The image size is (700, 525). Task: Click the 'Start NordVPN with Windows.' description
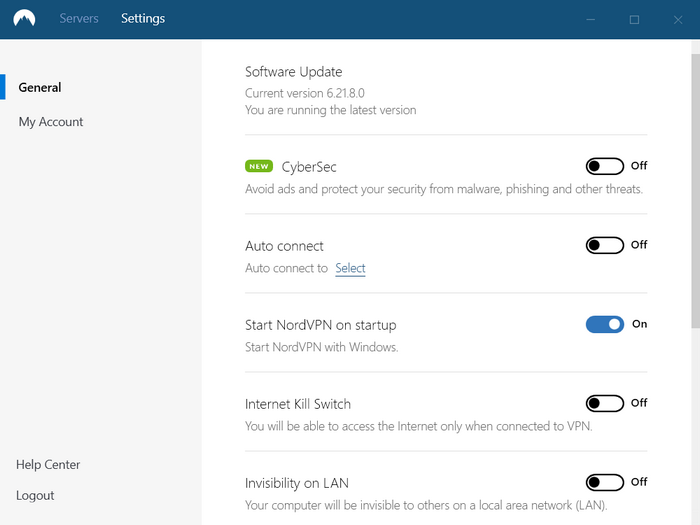coord(321,347)
